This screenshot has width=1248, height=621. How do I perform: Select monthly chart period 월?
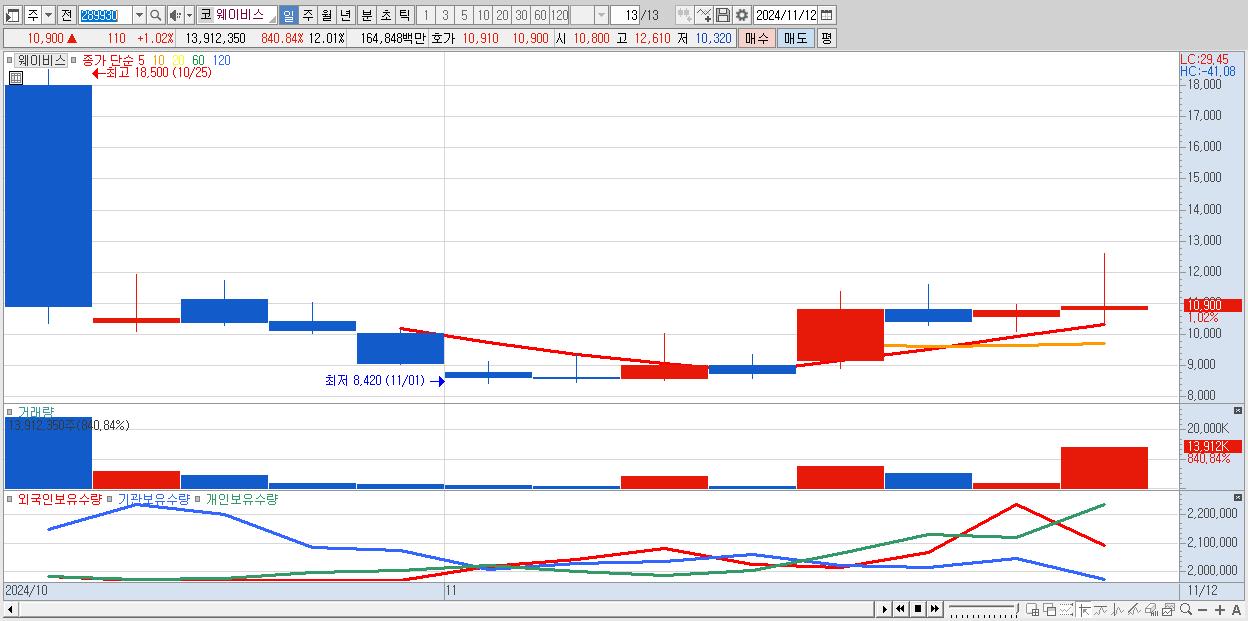(326, 15)
